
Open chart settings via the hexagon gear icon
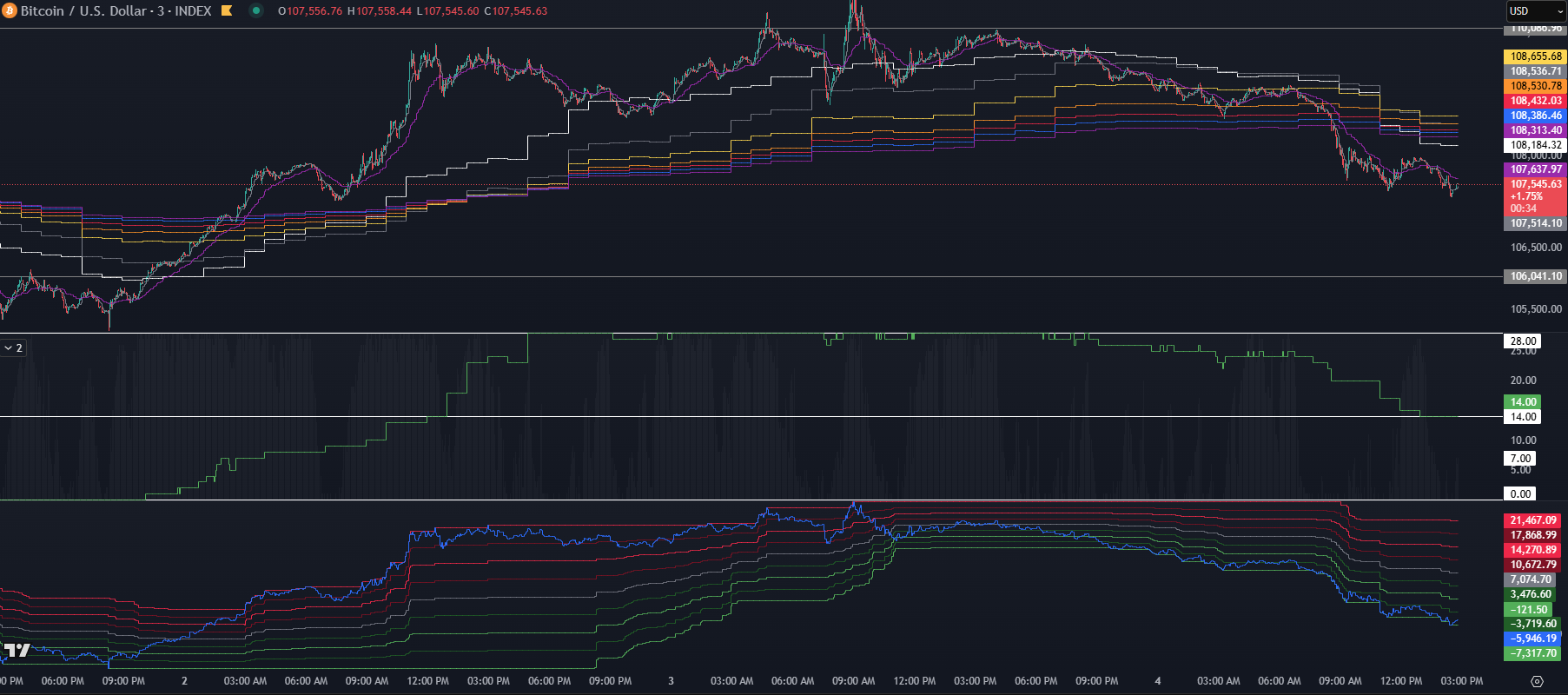point(1537,681)
